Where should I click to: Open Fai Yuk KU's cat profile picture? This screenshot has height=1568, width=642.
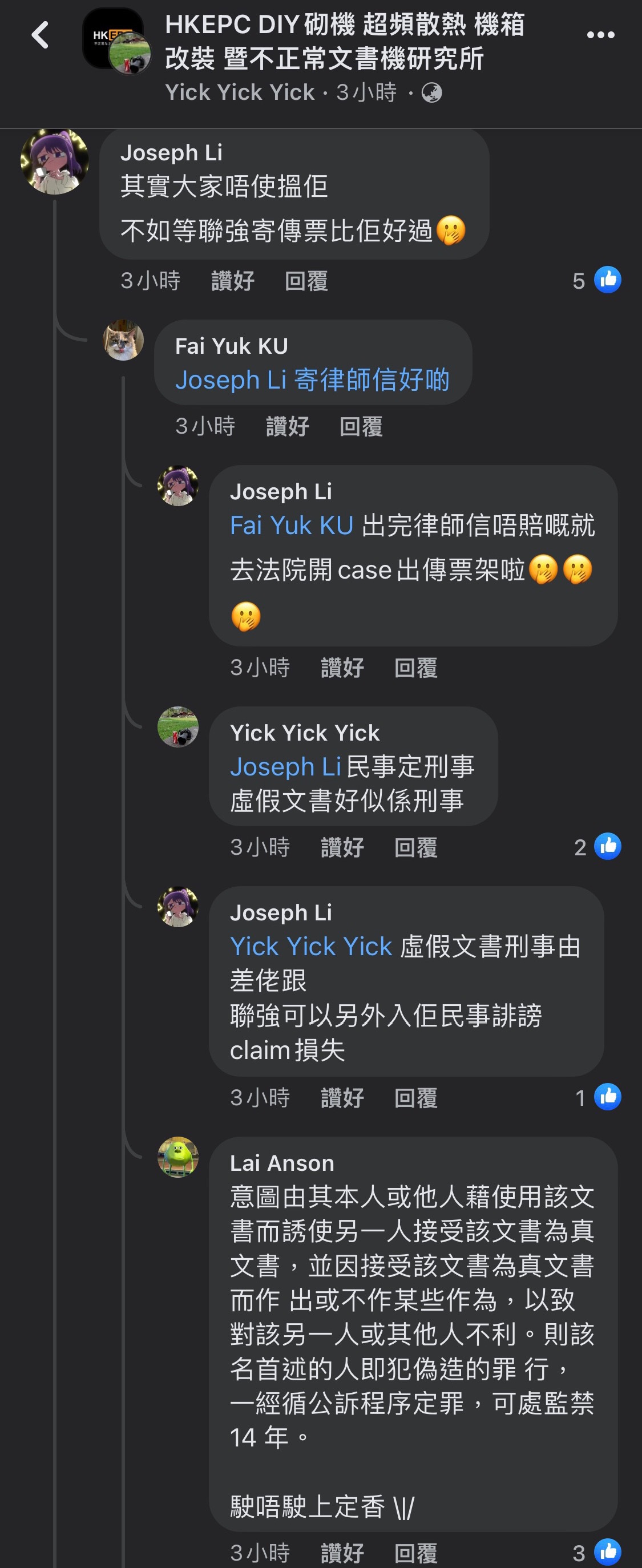click(123, 340)
